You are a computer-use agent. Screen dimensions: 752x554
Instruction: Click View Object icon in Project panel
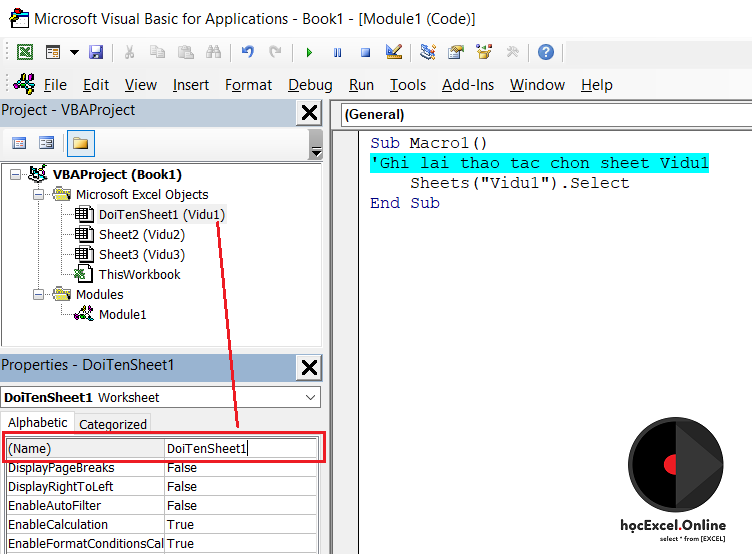tap(47, 143)
